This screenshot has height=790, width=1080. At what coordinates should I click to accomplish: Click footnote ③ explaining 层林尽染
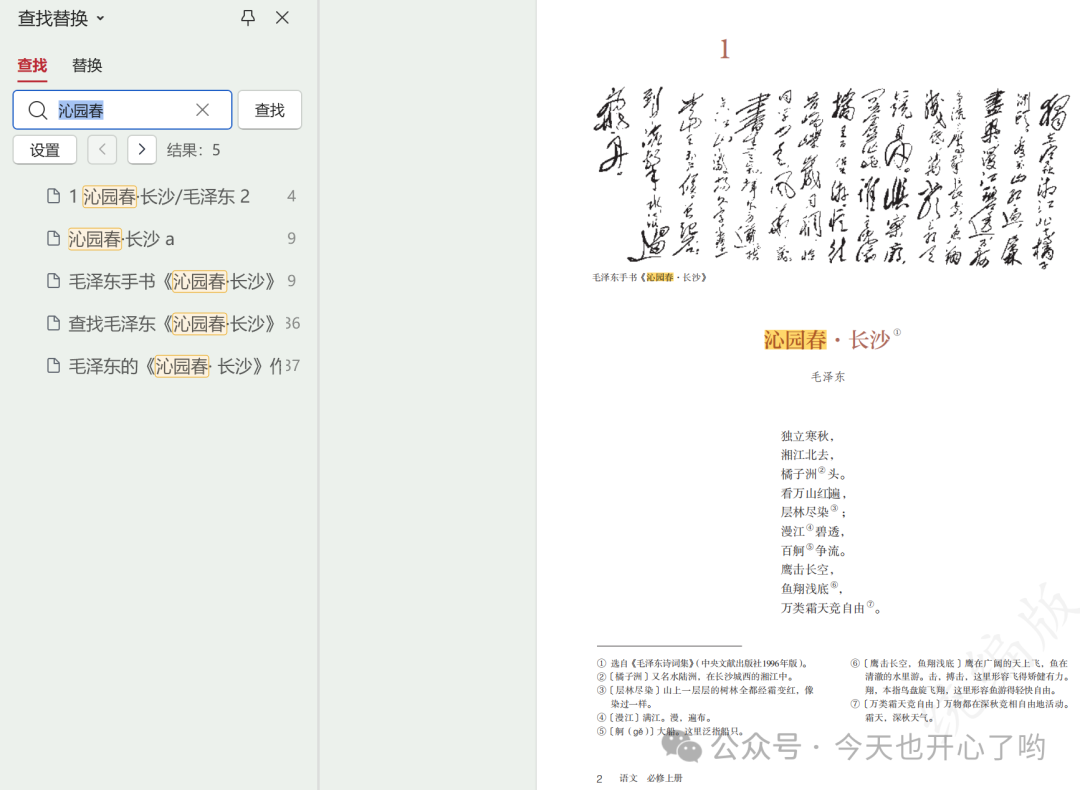tap(705, 696)
